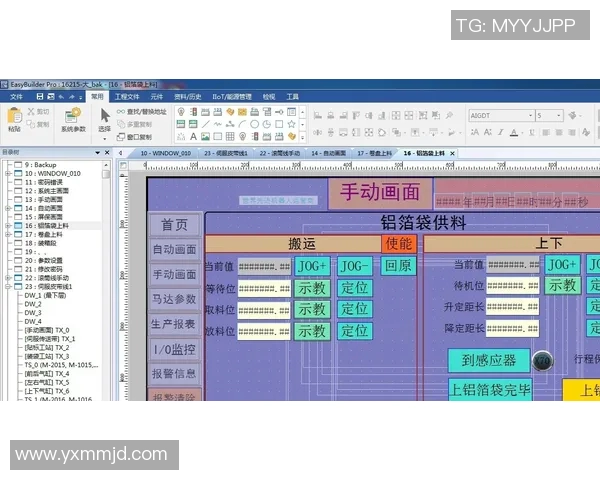Click the 马达参数 button on canvas
This screenshot has width=600, height=480.
174,299
